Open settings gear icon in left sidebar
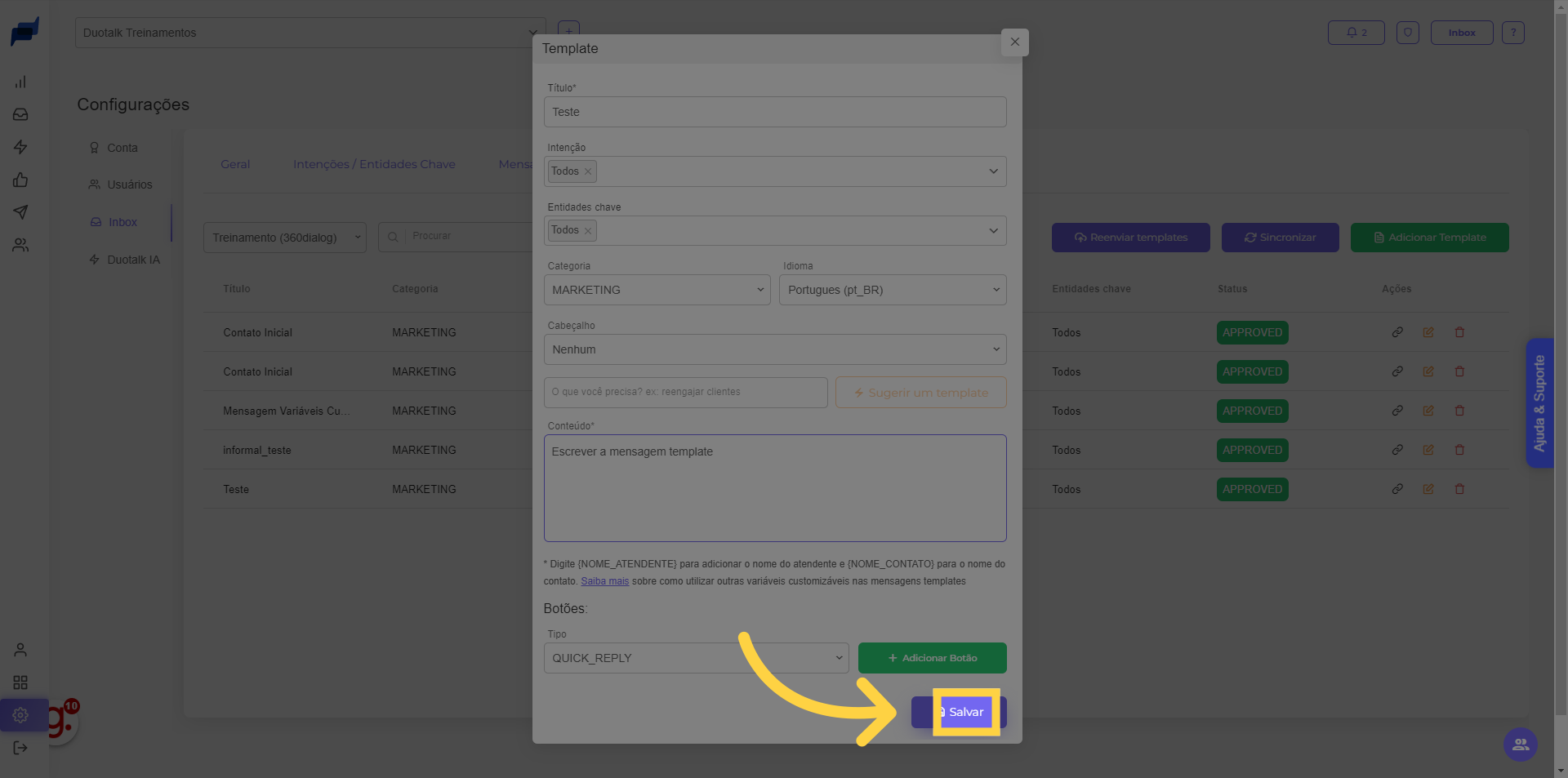The height and width of the screenshot is (778, 1568). pyautogui.click(x=20, y=715)
